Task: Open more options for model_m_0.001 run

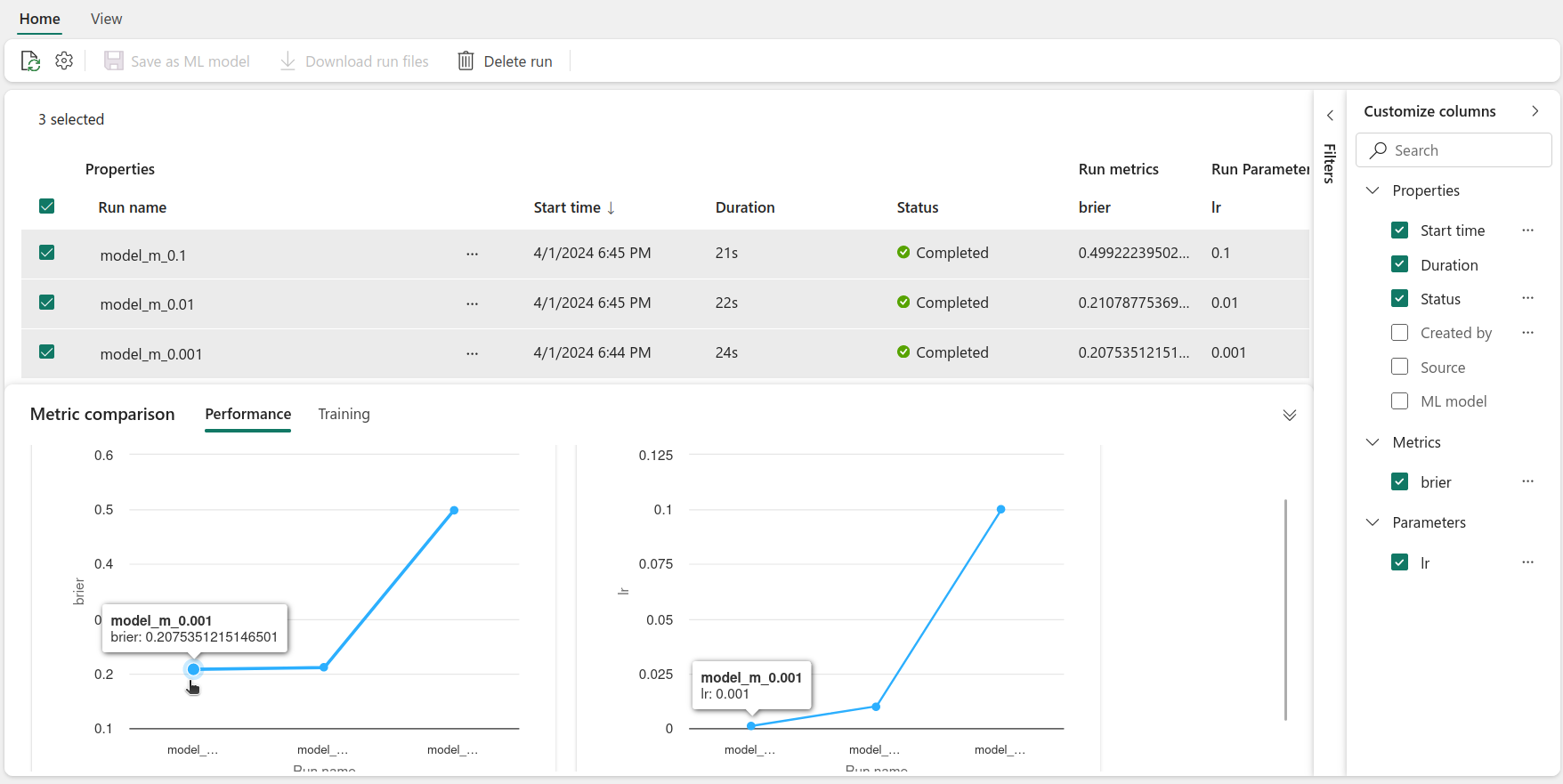Action: point(472,353)
